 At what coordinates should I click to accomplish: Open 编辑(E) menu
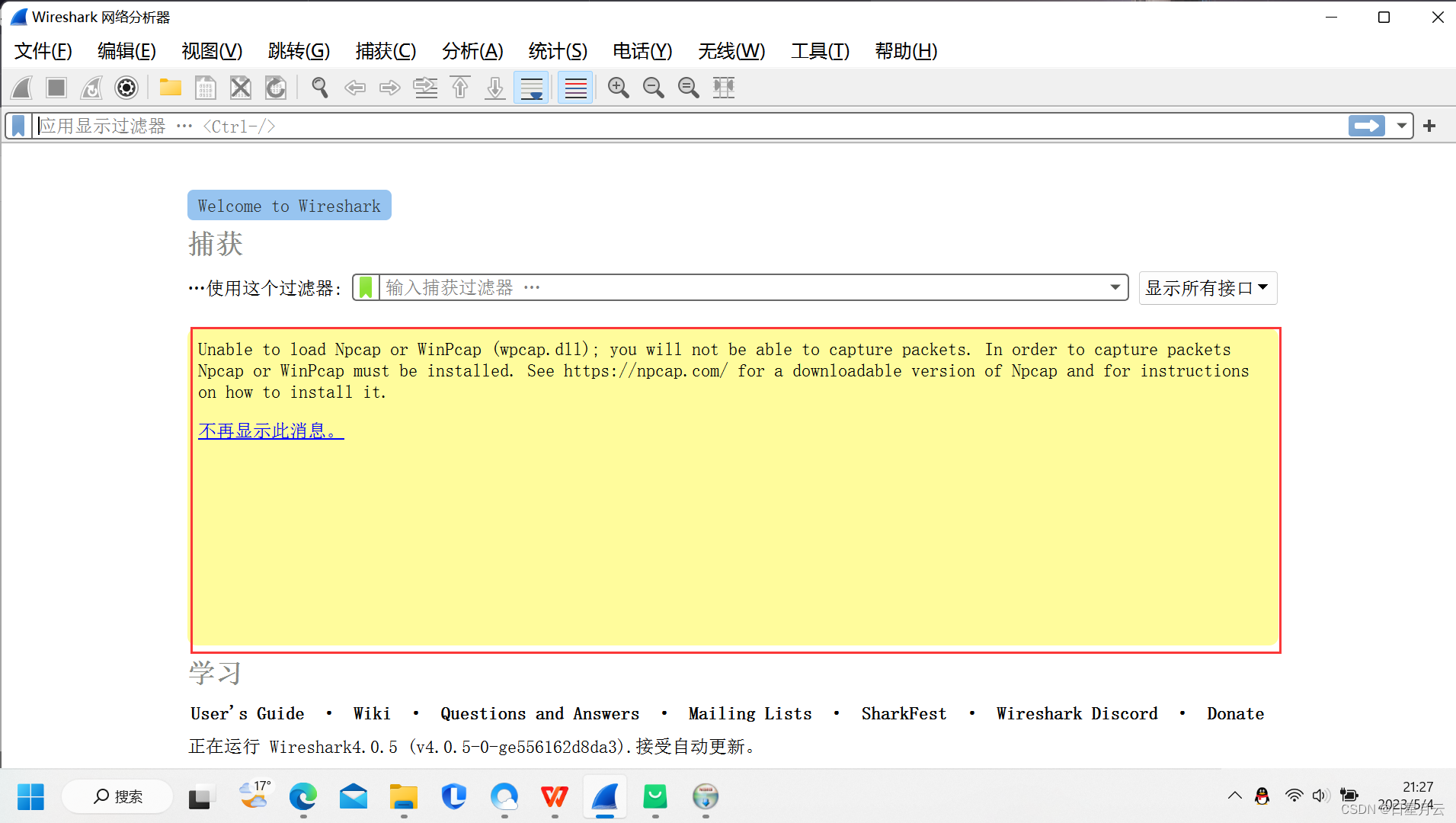click(126, 51)
